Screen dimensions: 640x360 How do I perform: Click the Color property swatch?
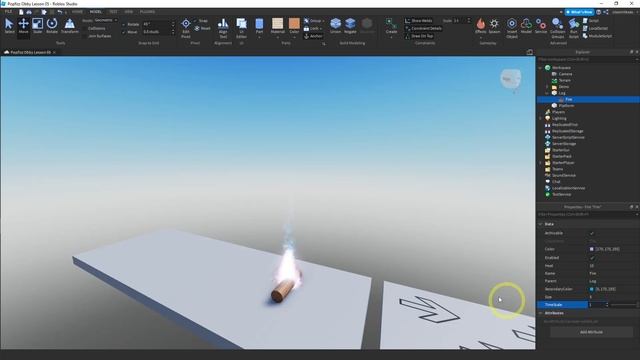coord(591,249)
